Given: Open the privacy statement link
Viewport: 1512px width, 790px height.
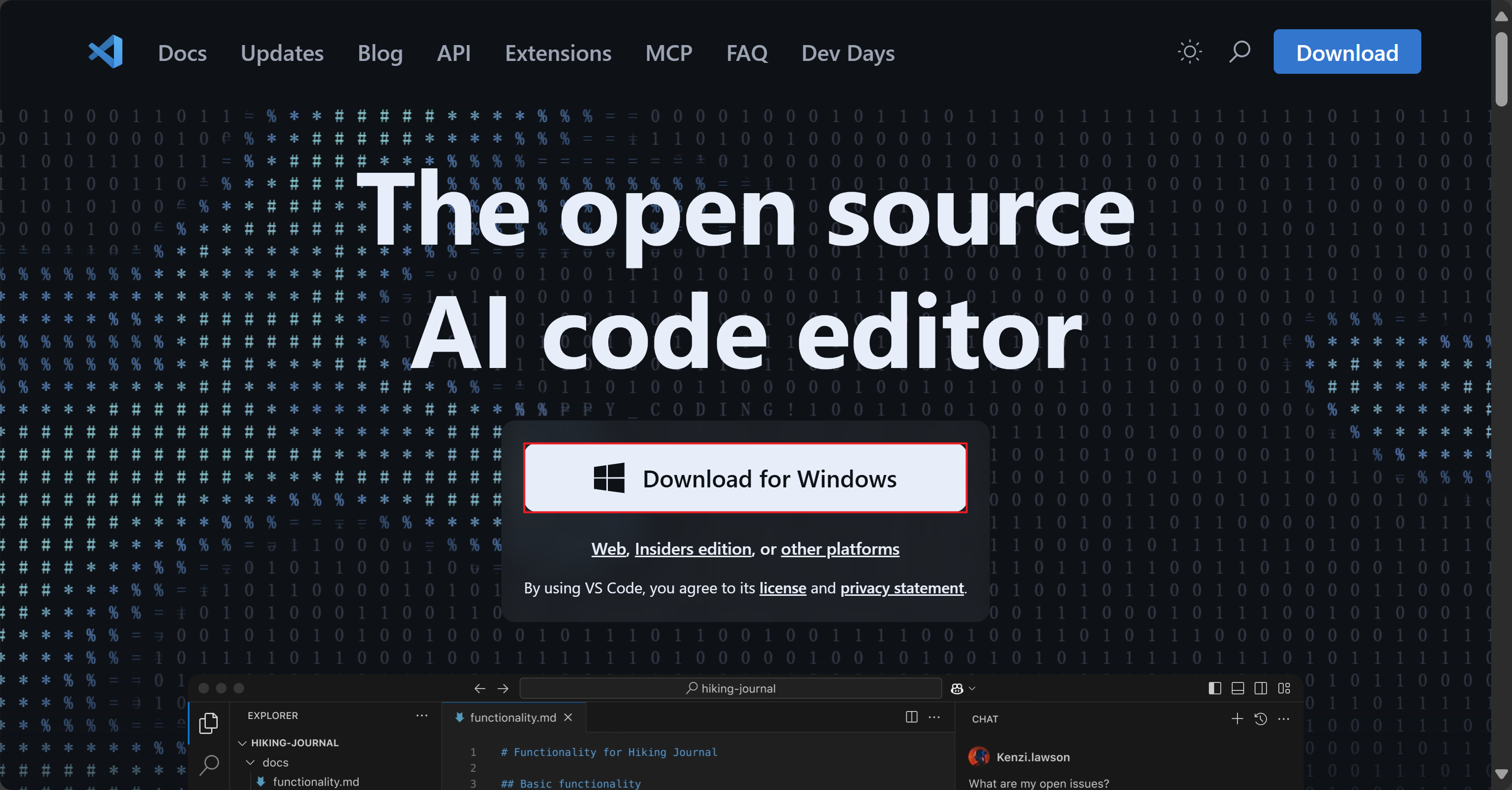Looking at the screenshot, I should pyautogui.click(x=902, y=587).
